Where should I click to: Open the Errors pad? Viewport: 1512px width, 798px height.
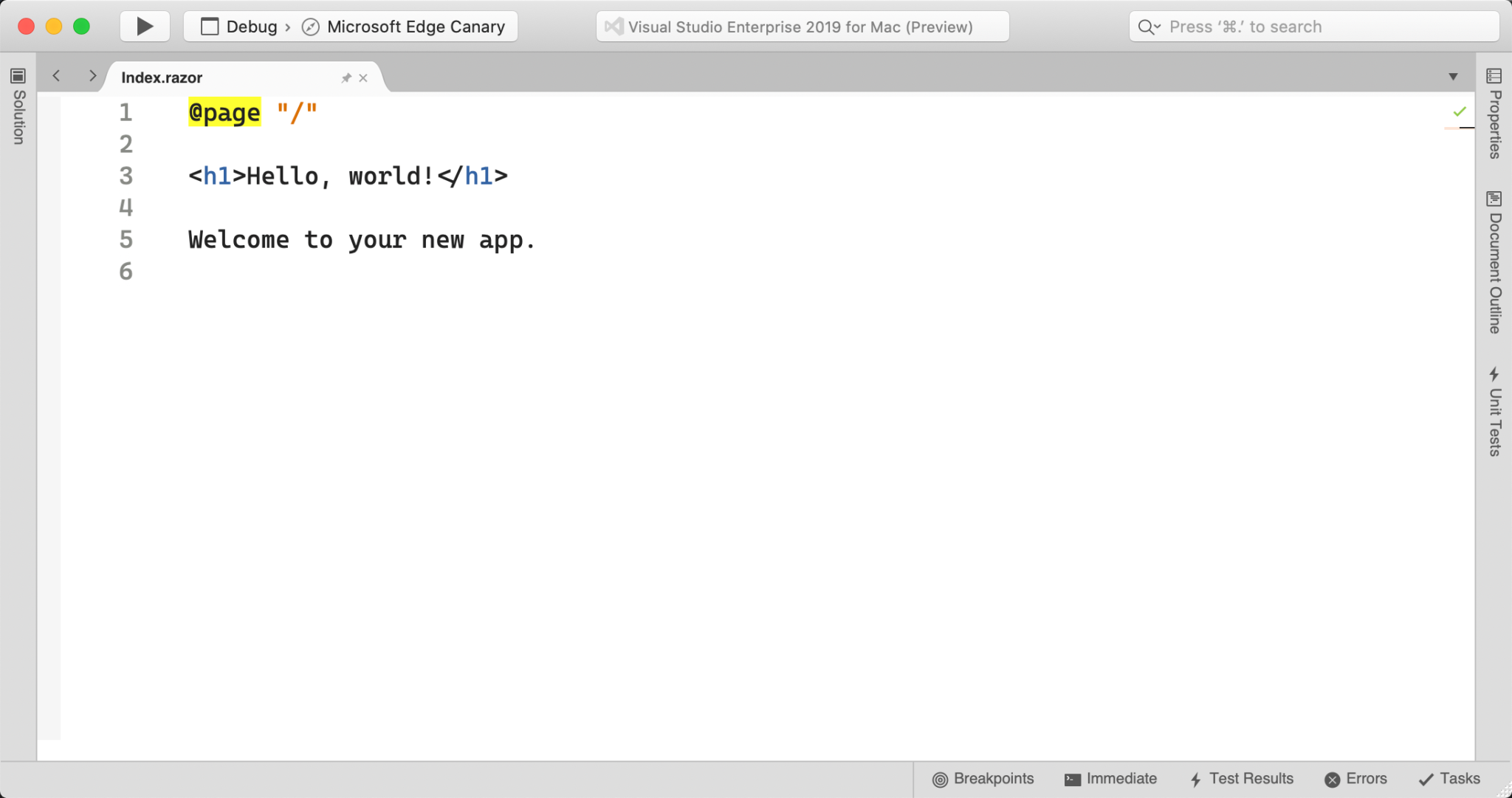click(x=1356, y=779)
